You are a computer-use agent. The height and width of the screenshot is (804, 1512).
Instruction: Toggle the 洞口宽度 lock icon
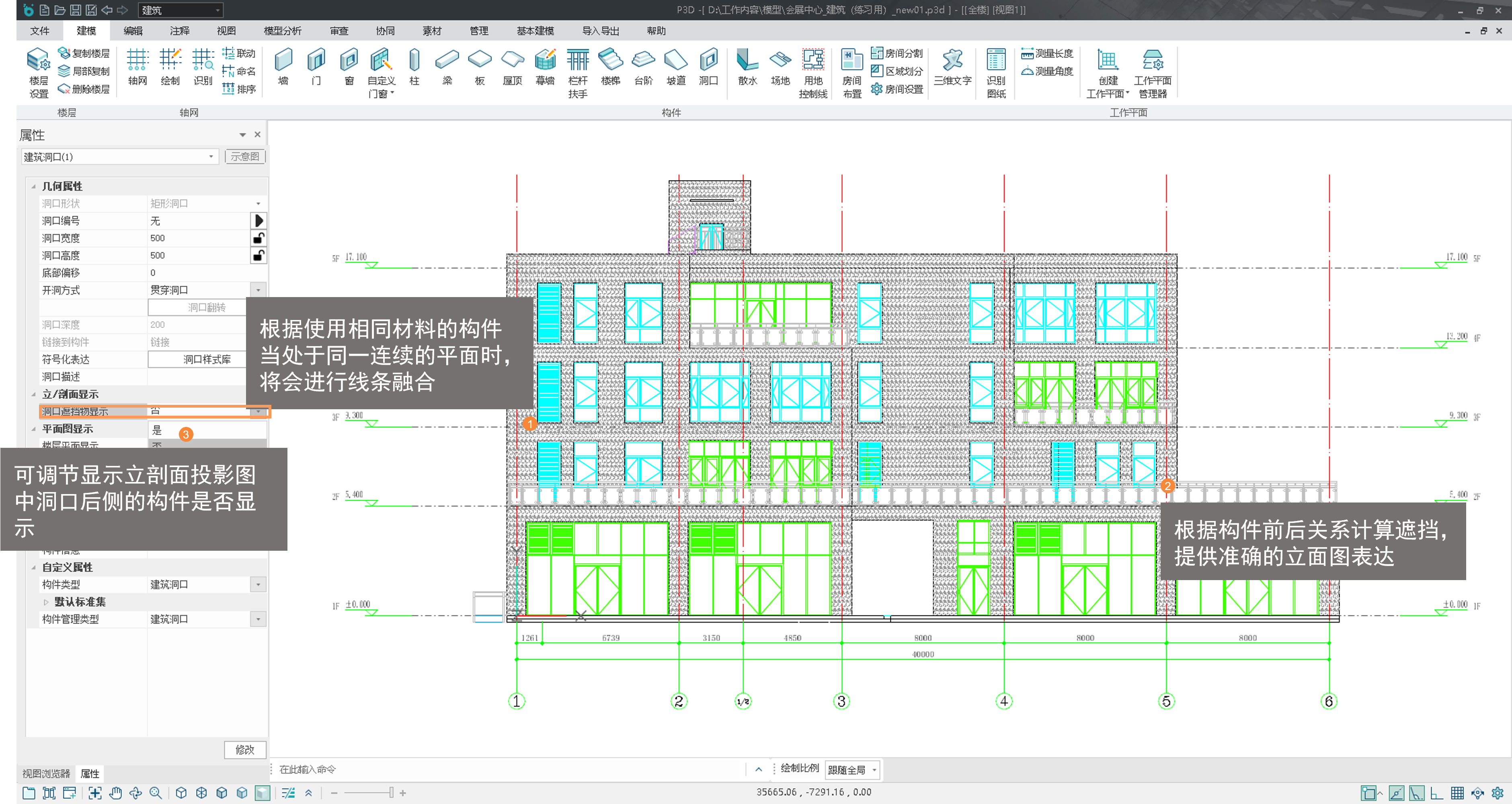tap(258, 238)
